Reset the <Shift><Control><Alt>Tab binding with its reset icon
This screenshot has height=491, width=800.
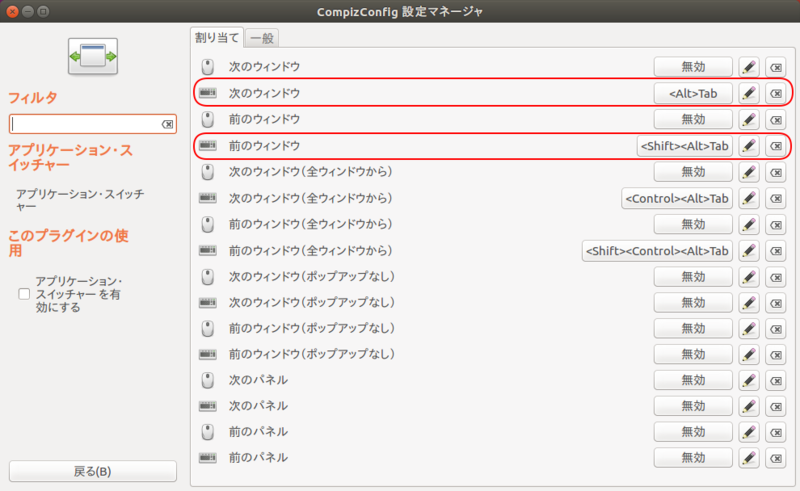point(776,251)
